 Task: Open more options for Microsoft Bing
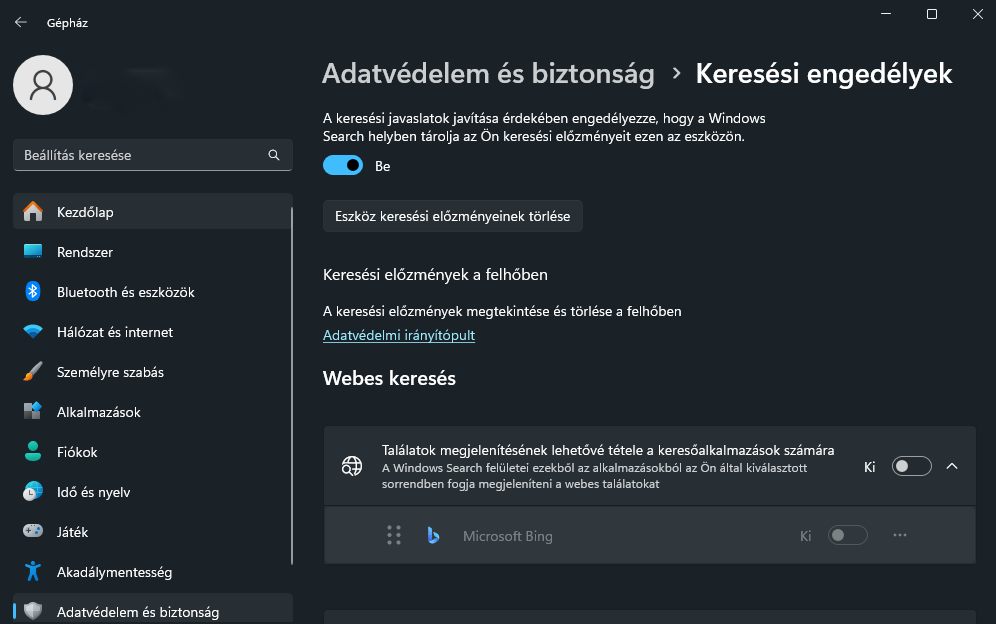[899, 536]
